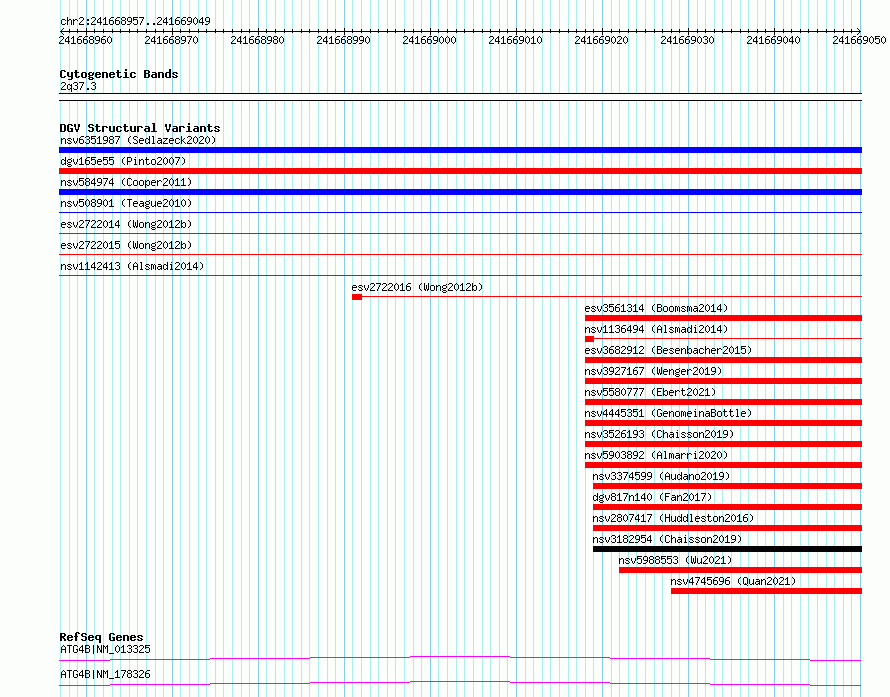
Task: Open esv2722016 (Wong2012b) variant label
Action: [417, 287]
